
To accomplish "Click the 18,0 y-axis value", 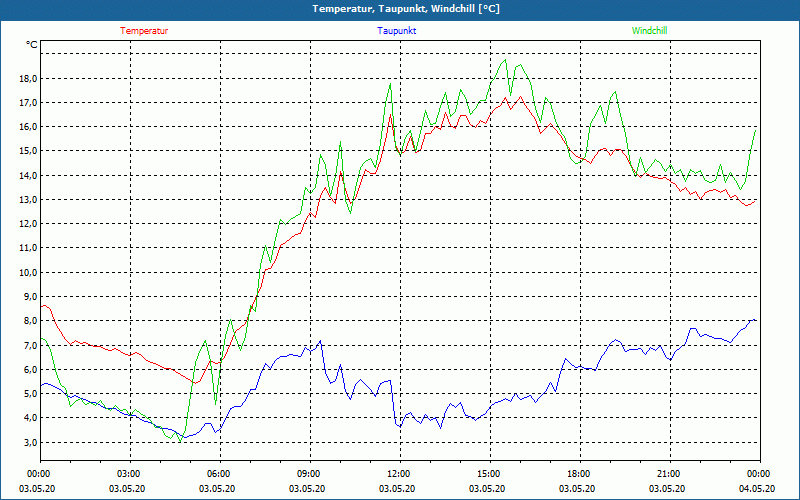I will (26, 79).
